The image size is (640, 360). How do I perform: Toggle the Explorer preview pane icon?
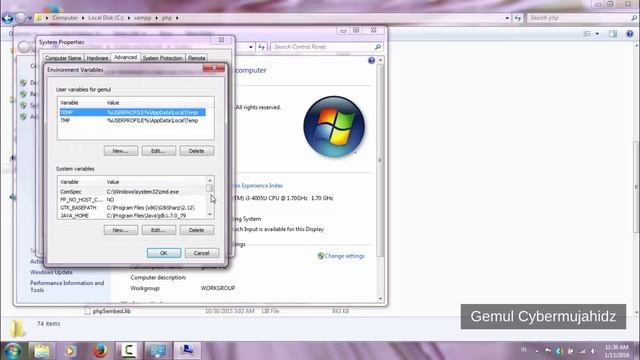coord(613,34)
